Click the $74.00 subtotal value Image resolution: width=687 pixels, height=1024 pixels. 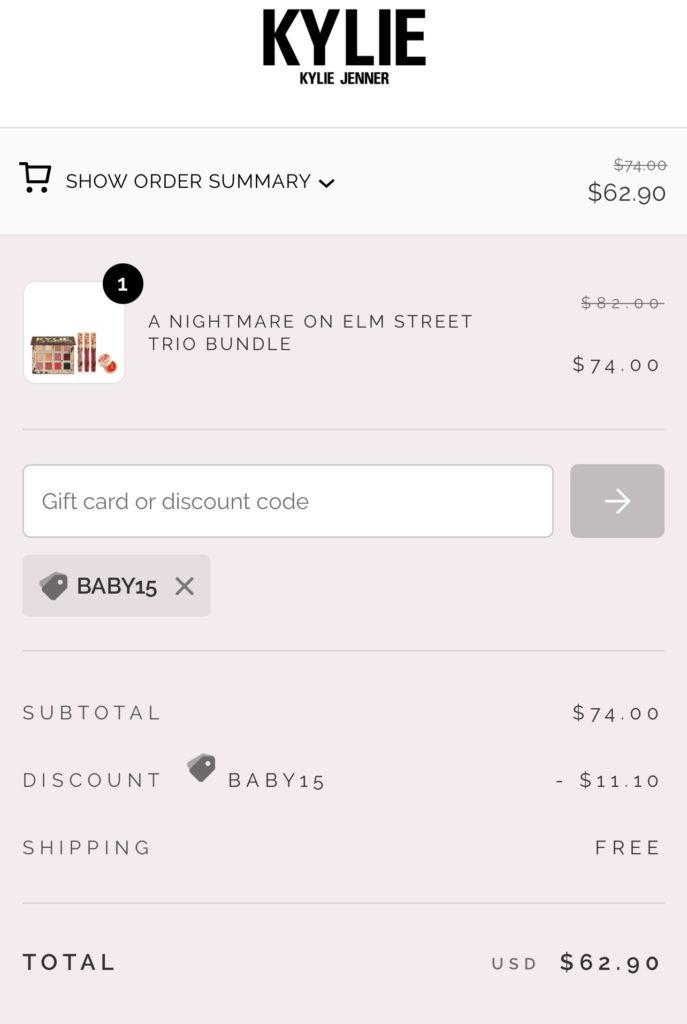(617, 713)
